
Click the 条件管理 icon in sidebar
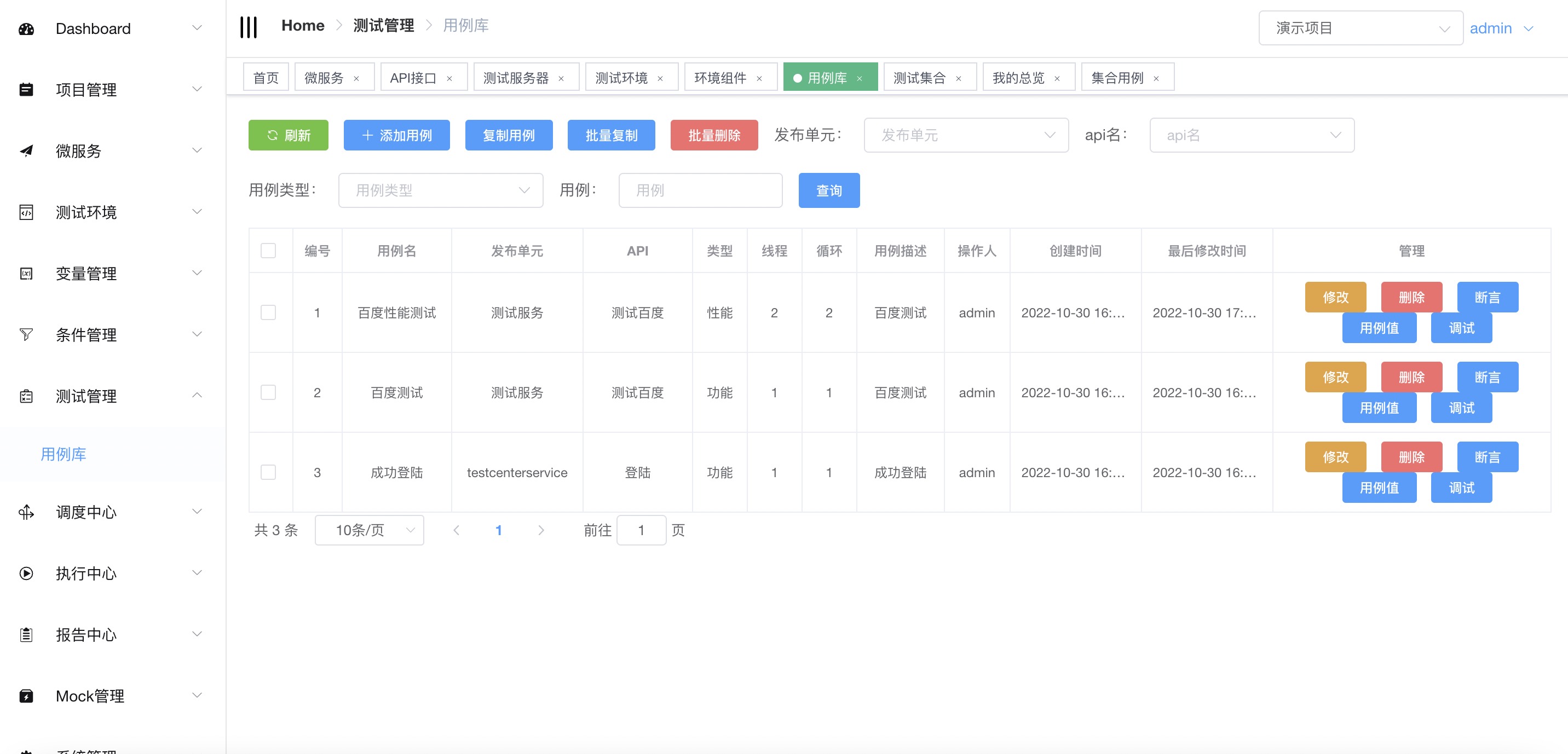27,335
